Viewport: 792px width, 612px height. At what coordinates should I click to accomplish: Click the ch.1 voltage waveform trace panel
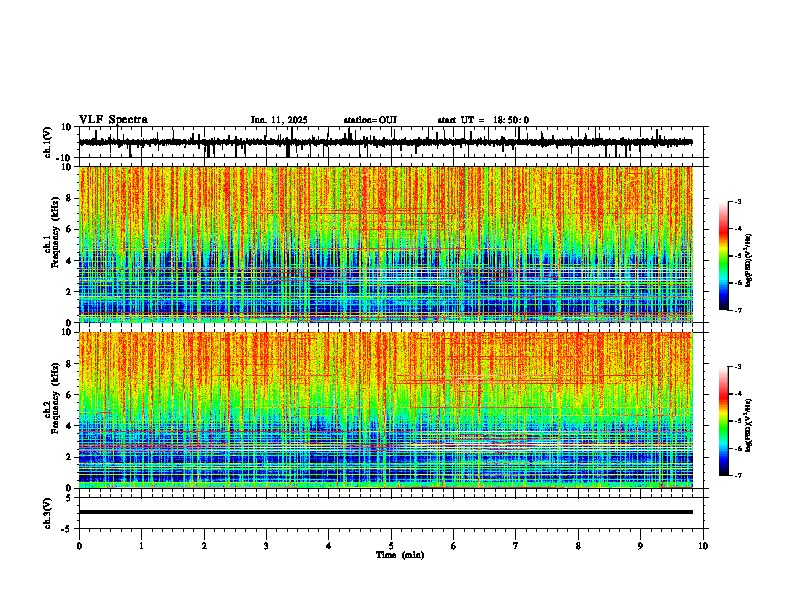[x=391, y=142]
